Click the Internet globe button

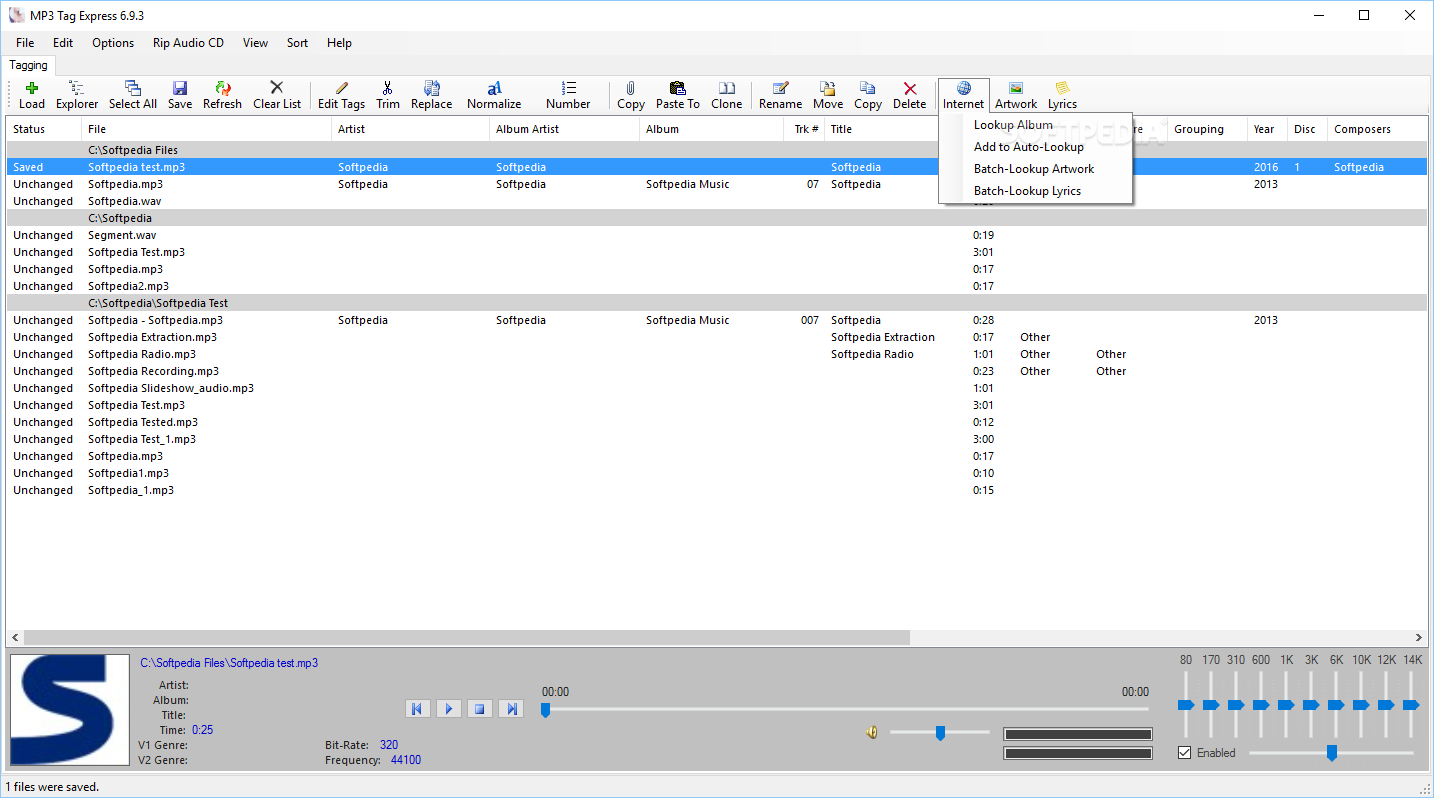[x=964, y=95]
